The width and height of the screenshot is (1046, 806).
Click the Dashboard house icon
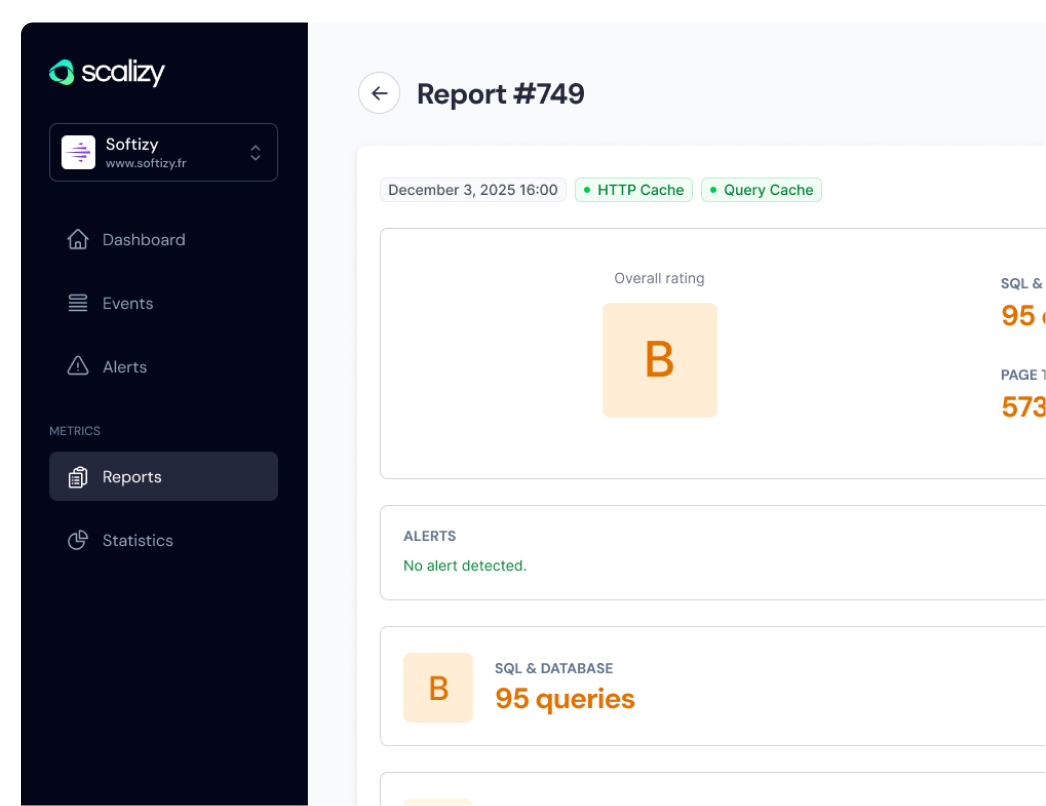tap(78, 240)
